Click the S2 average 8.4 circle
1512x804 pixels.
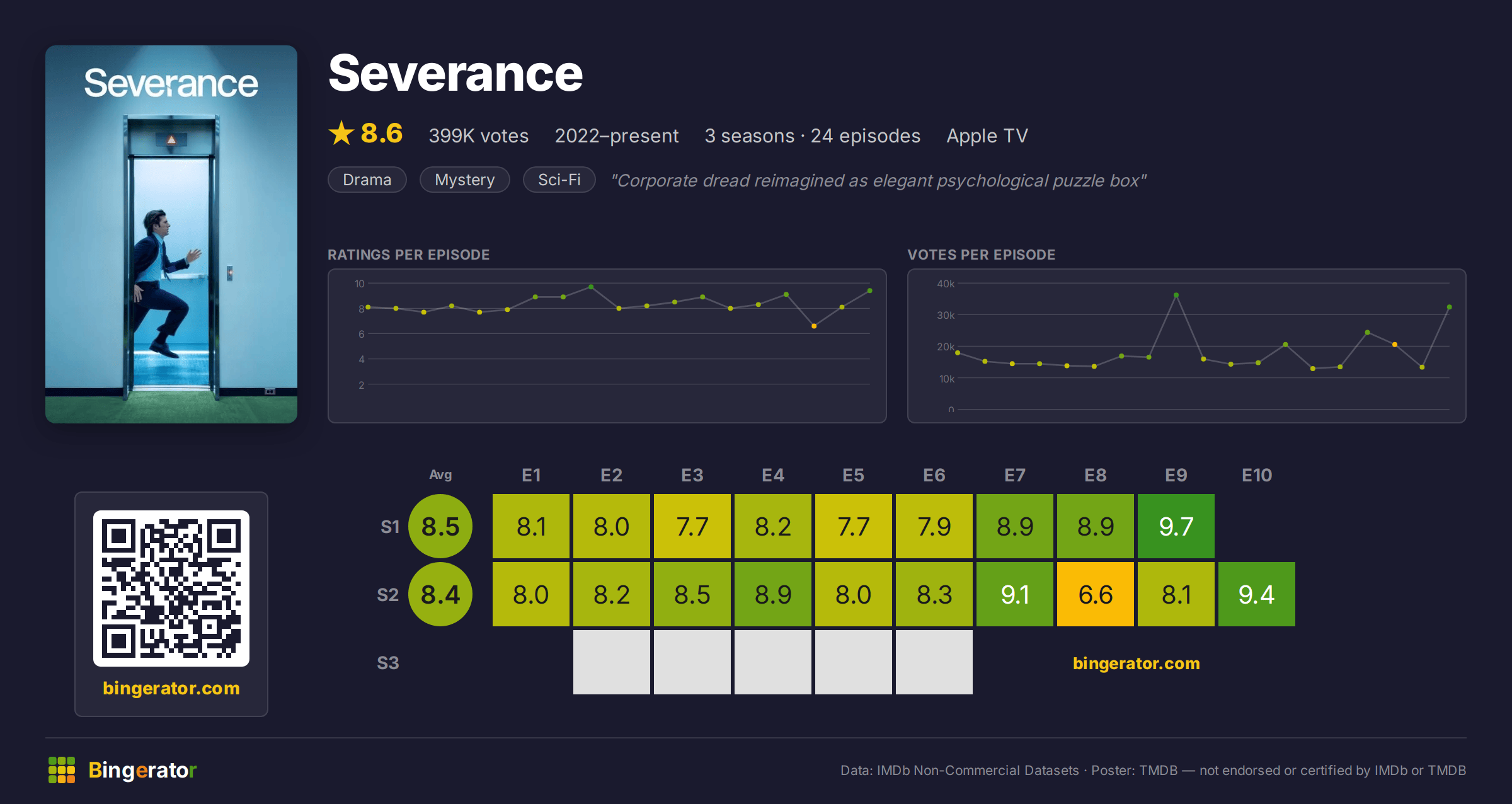[x=440, y=594]
